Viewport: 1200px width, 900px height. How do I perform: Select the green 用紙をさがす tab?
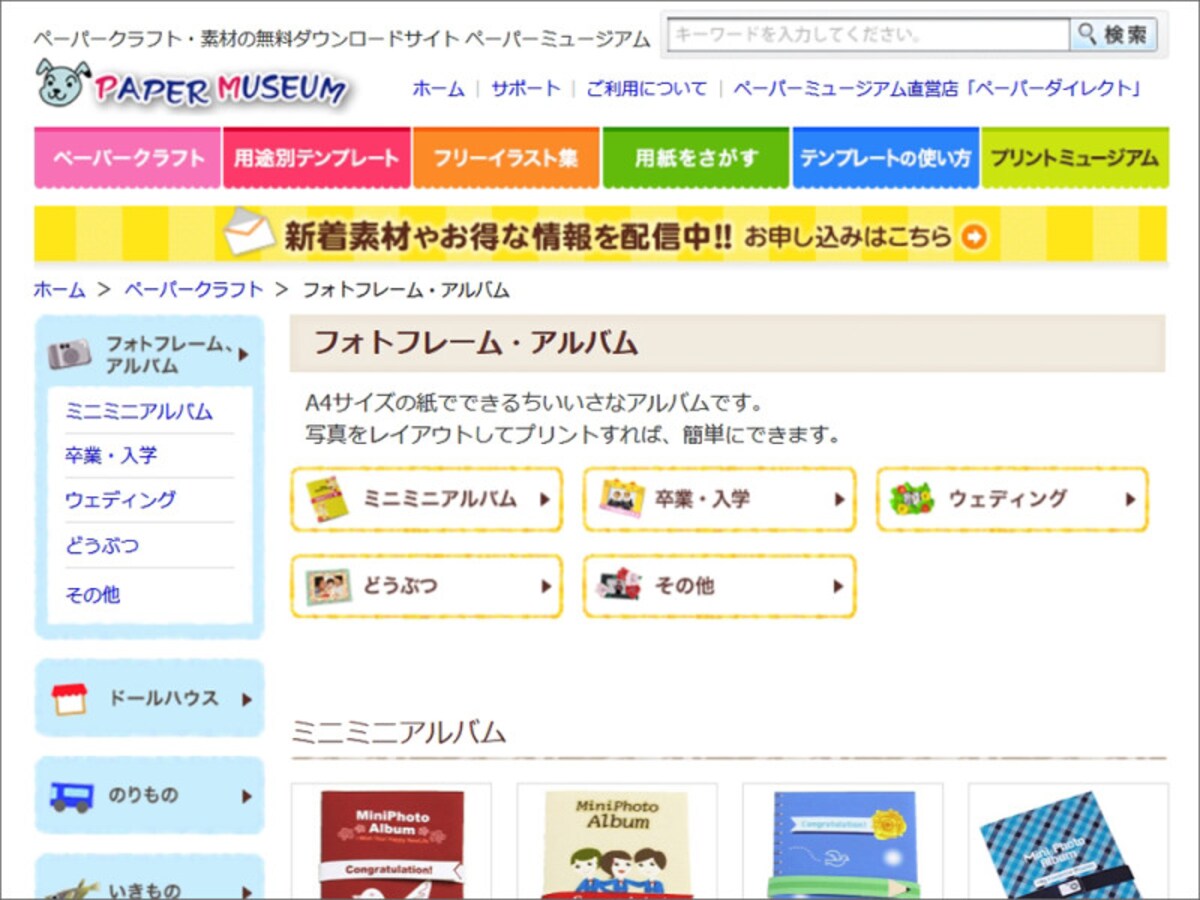coord(695,158)
